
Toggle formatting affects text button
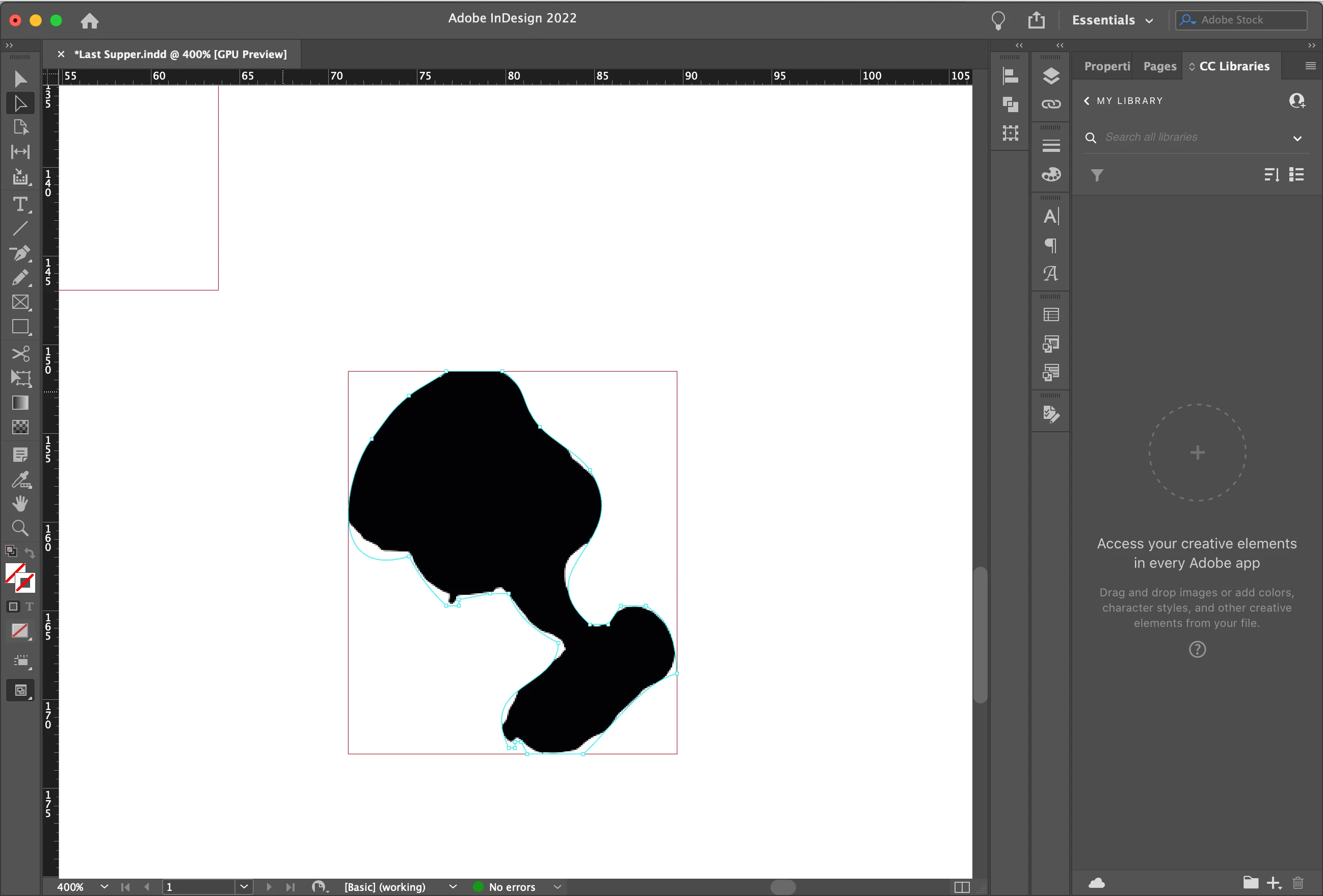pos(30,607)
